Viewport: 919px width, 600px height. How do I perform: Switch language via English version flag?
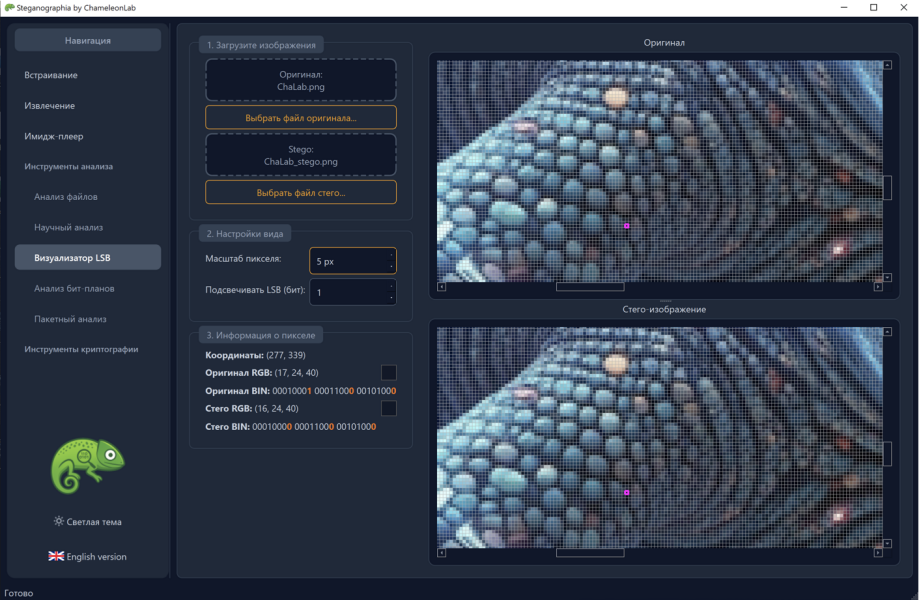point(56,556)
